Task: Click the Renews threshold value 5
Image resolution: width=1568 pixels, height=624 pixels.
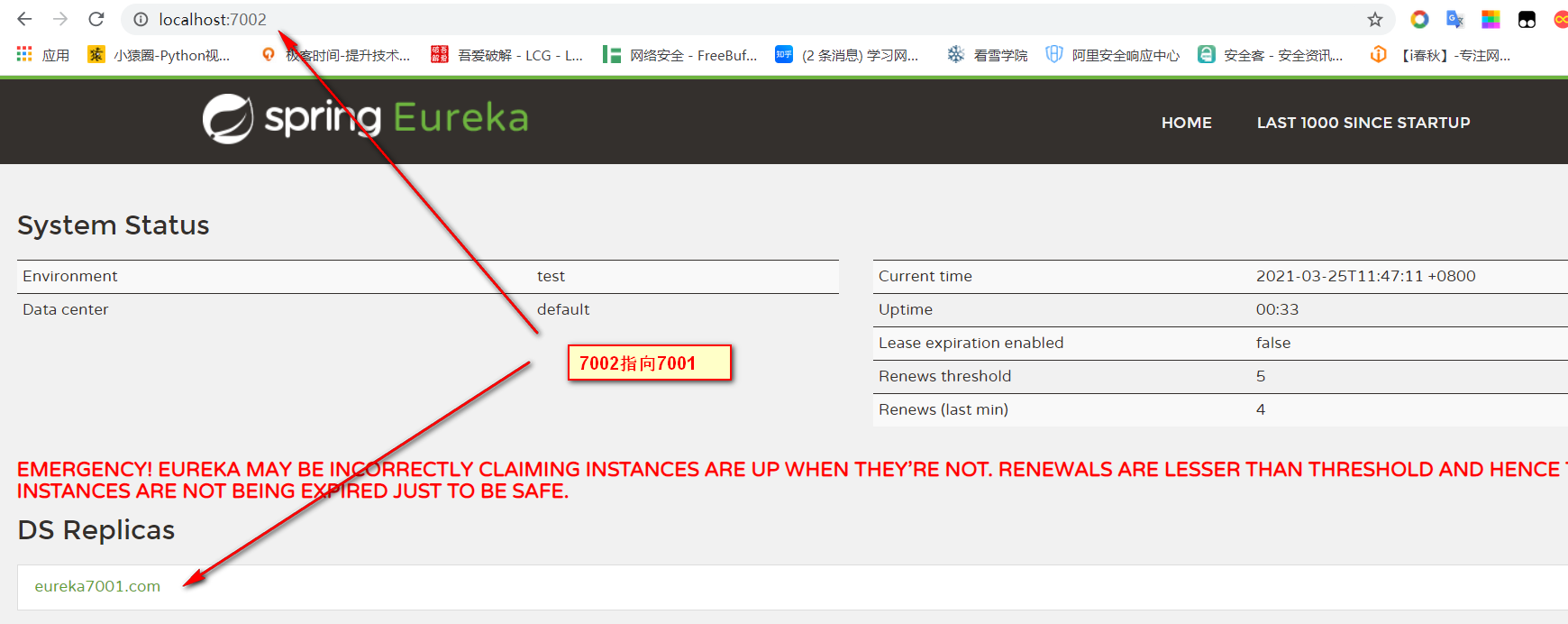Action: [x=1261, y=376]
